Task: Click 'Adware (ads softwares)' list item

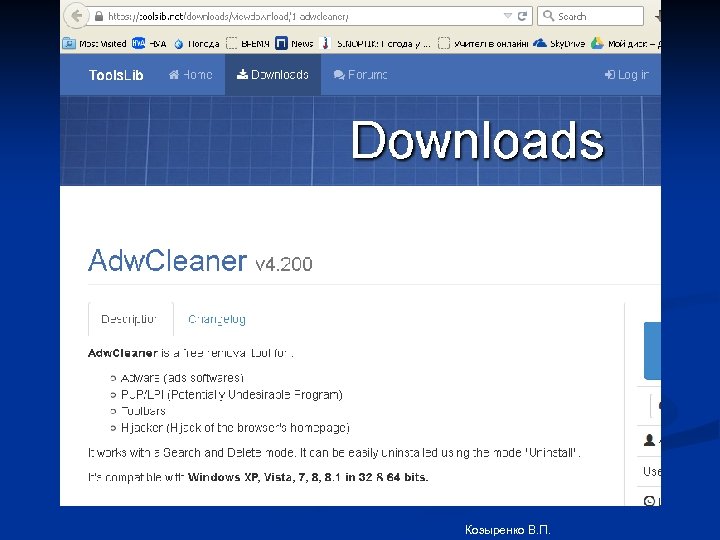Action: 182,378
